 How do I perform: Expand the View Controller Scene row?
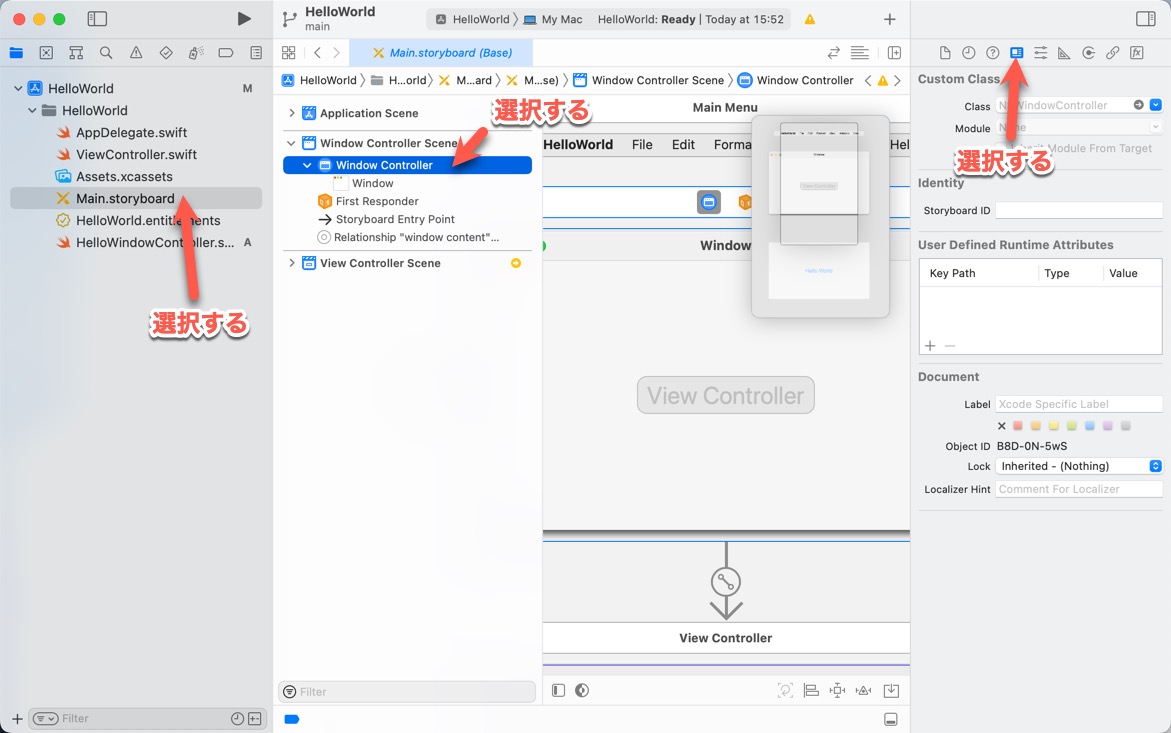coord(291,263)
